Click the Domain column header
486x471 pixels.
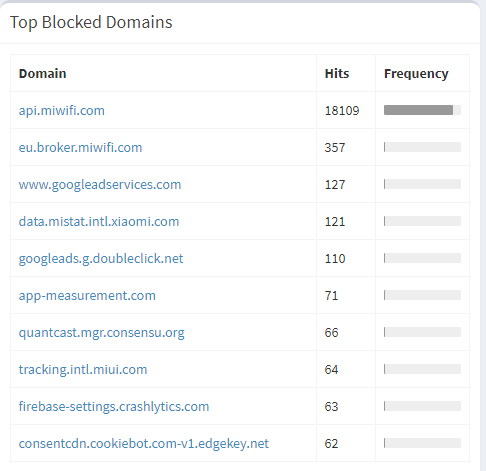[x=42, y=73]
